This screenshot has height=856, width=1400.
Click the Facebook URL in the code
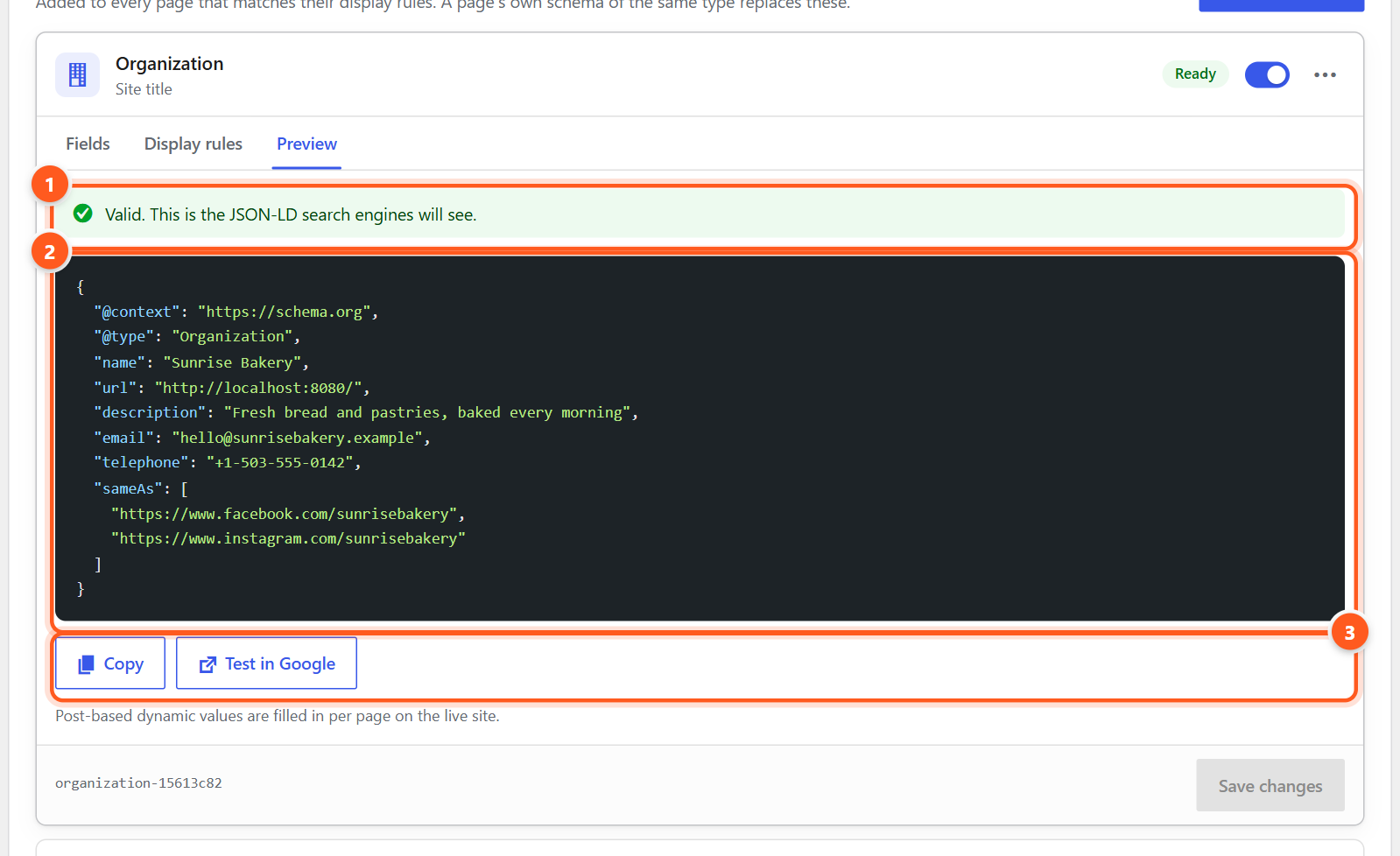288,514
